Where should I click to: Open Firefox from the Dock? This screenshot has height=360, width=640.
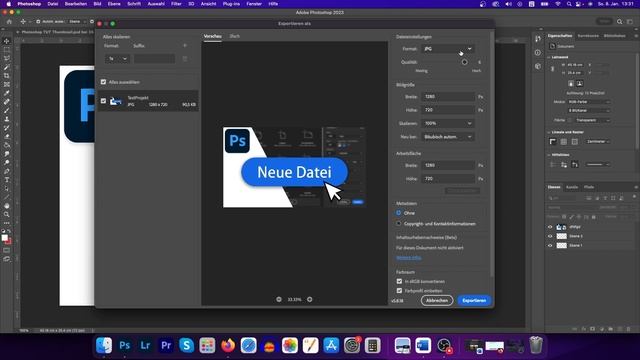click(228, 346)
